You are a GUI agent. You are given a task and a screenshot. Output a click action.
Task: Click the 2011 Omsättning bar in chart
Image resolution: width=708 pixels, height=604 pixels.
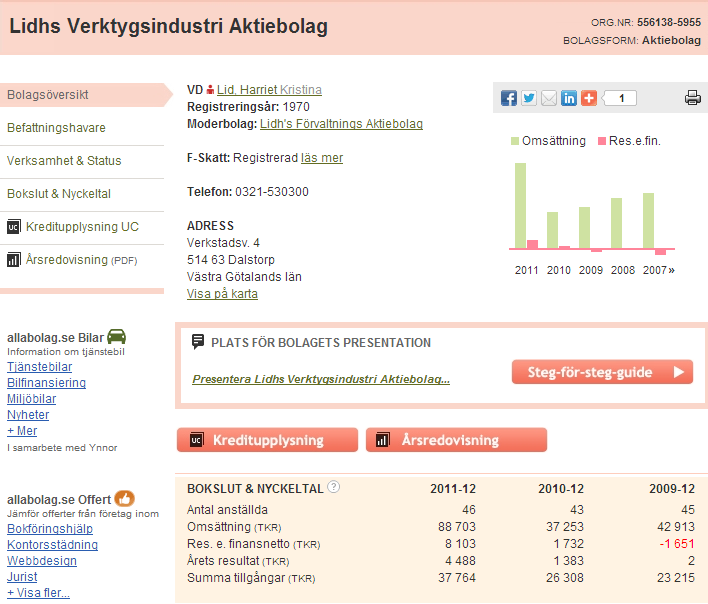(520, 205)
